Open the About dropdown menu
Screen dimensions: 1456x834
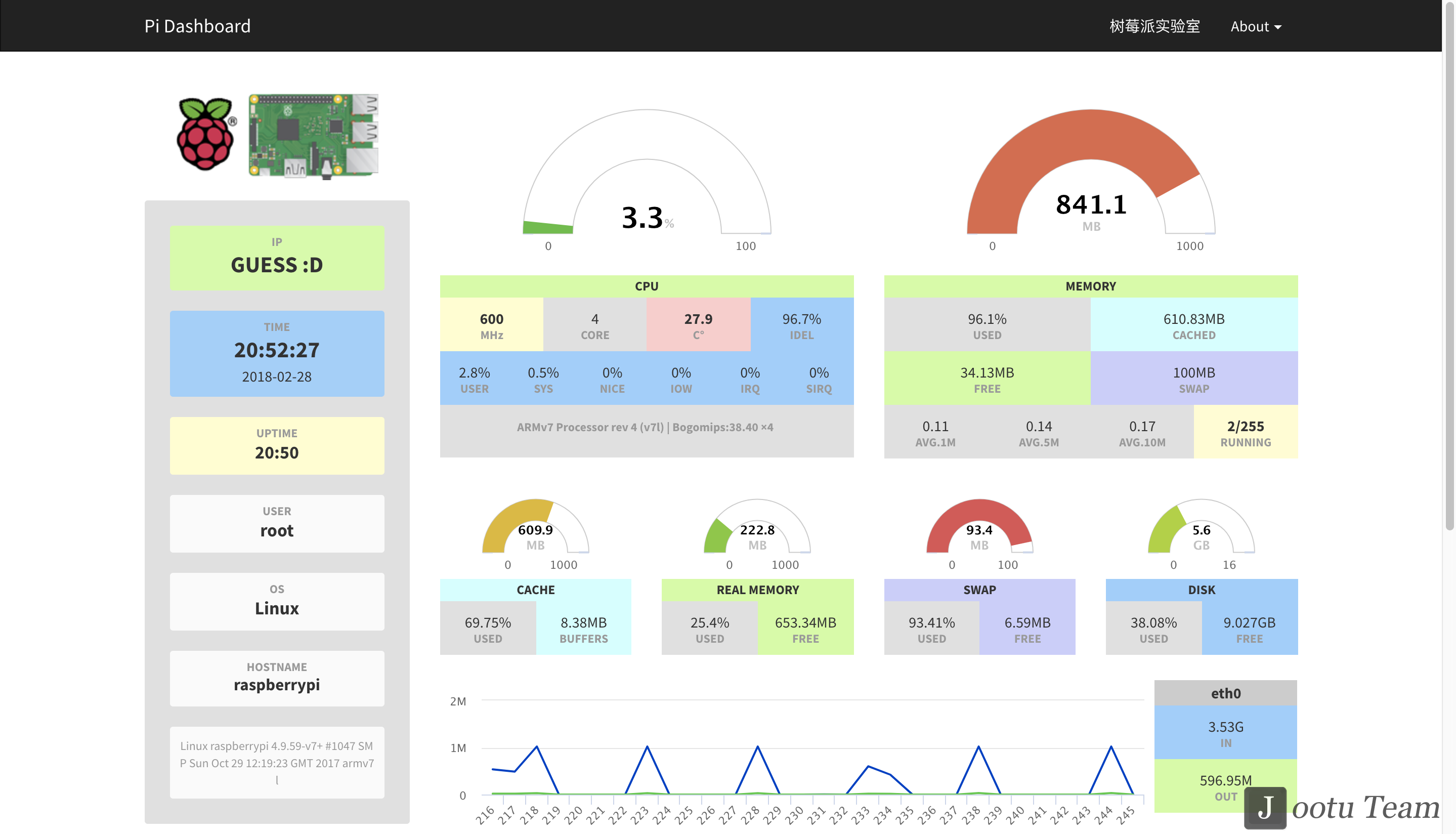1255,26
